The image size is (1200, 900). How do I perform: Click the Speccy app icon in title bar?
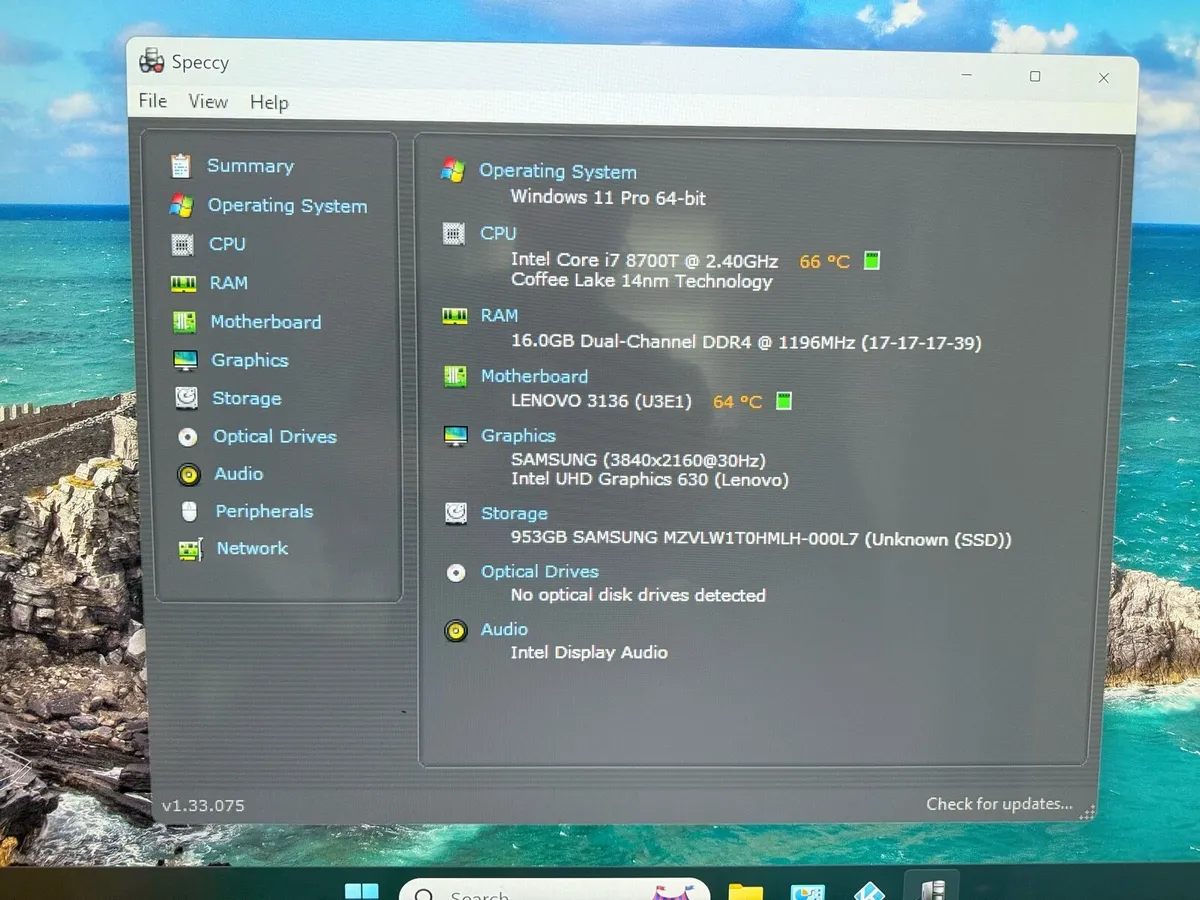(x=151, y=62)
